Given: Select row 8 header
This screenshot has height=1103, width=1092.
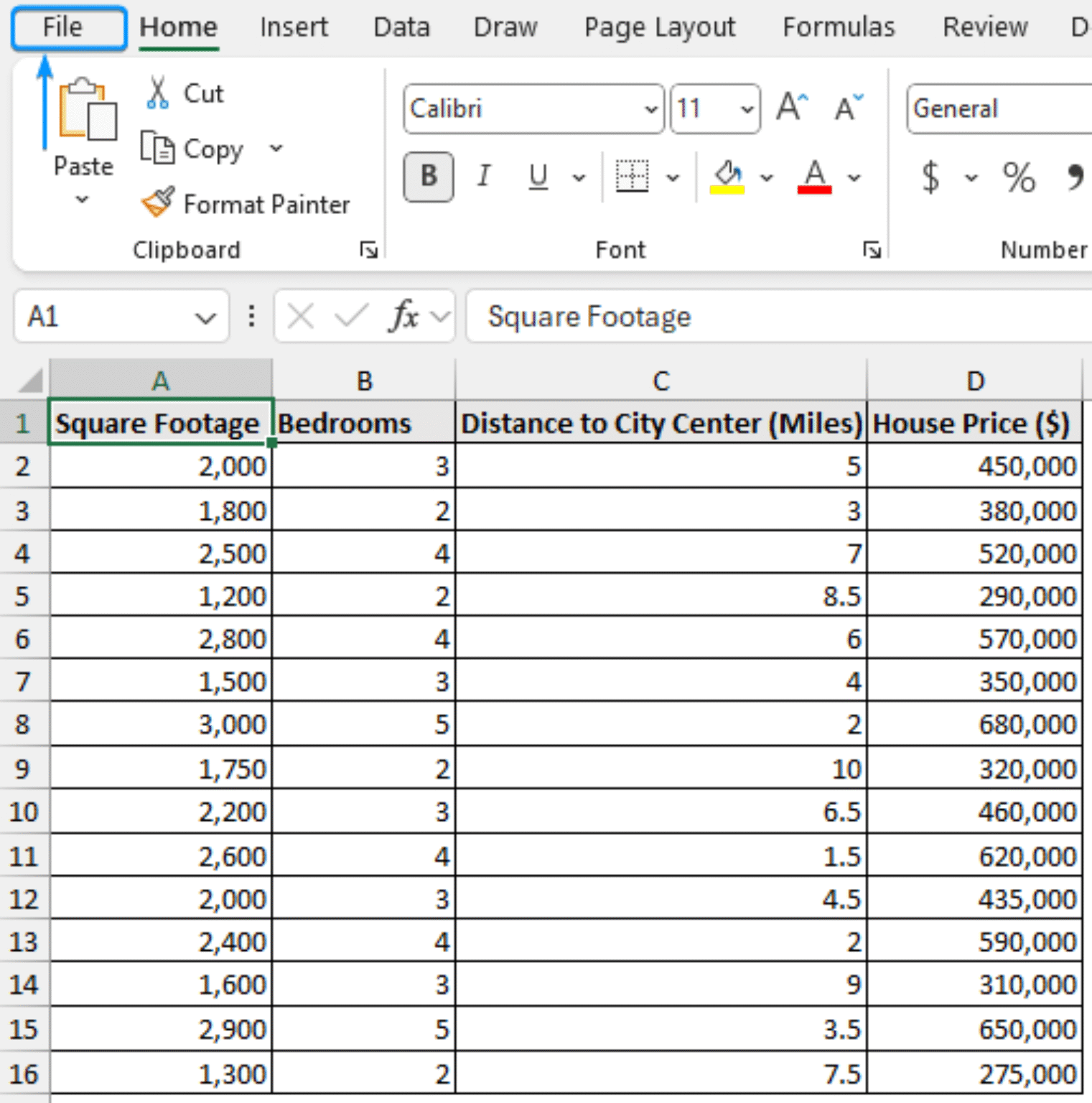Looking at the screenshot, I should (x=24, y=724).
